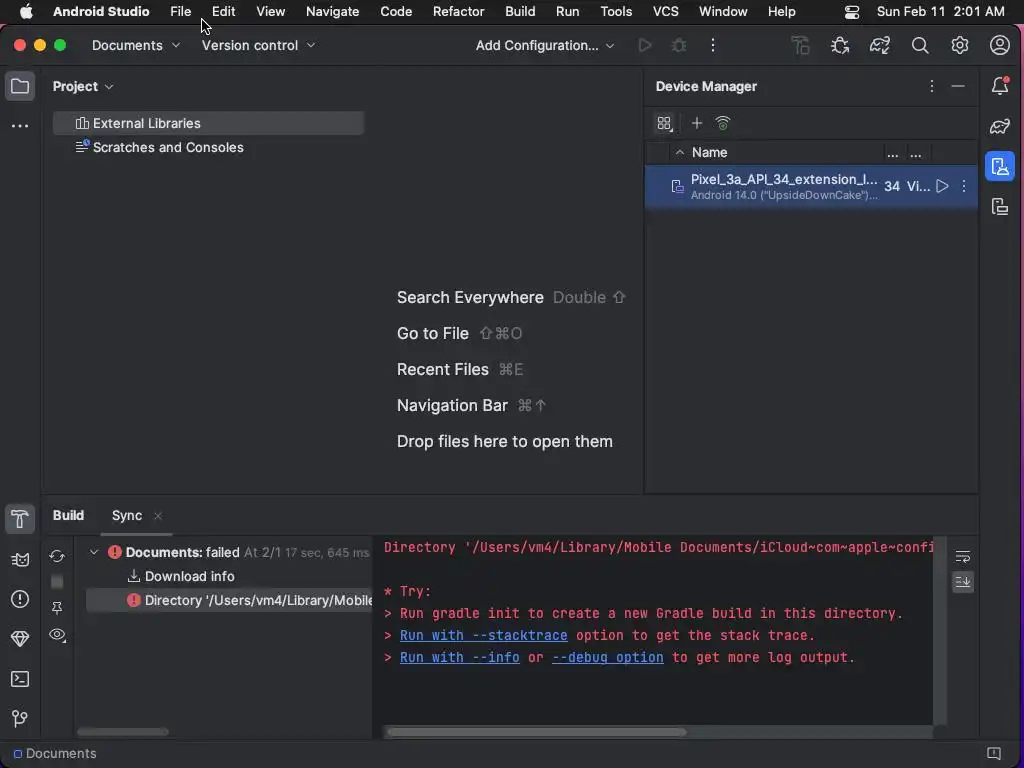
Task: Click the Sync Gradle project refresh icon
Action: pos(57,556)
